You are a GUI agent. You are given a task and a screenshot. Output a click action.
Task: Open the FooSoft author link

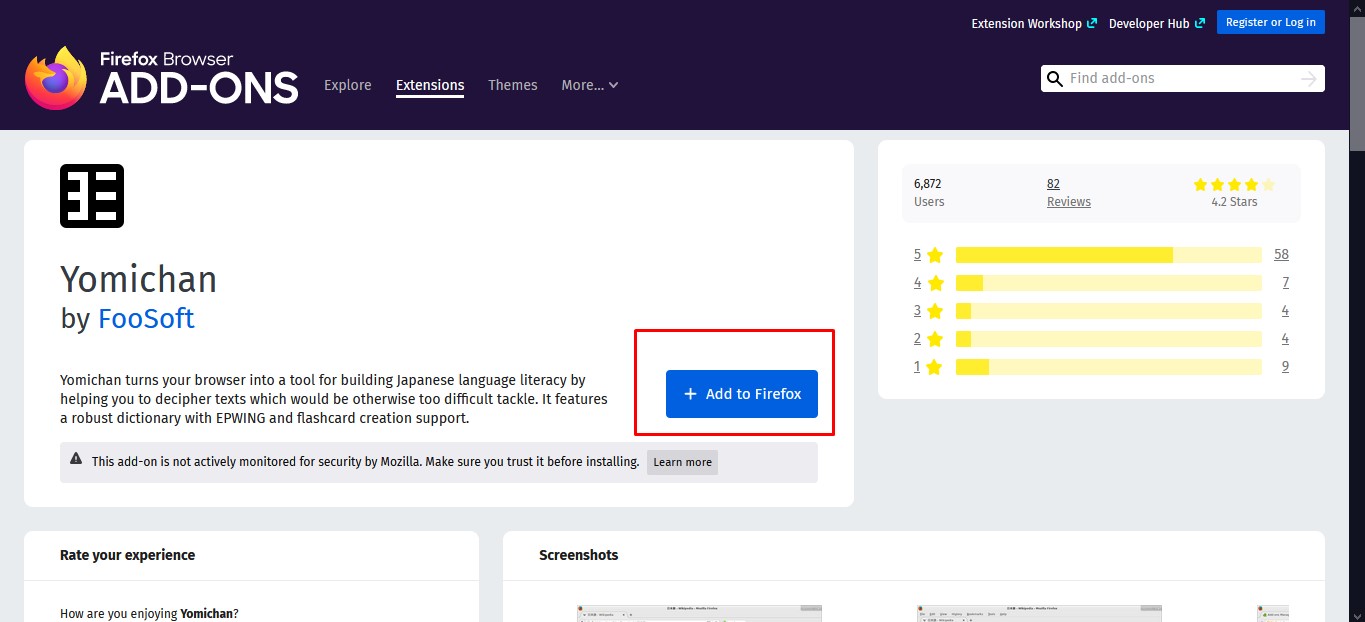[x=146, y=319]
